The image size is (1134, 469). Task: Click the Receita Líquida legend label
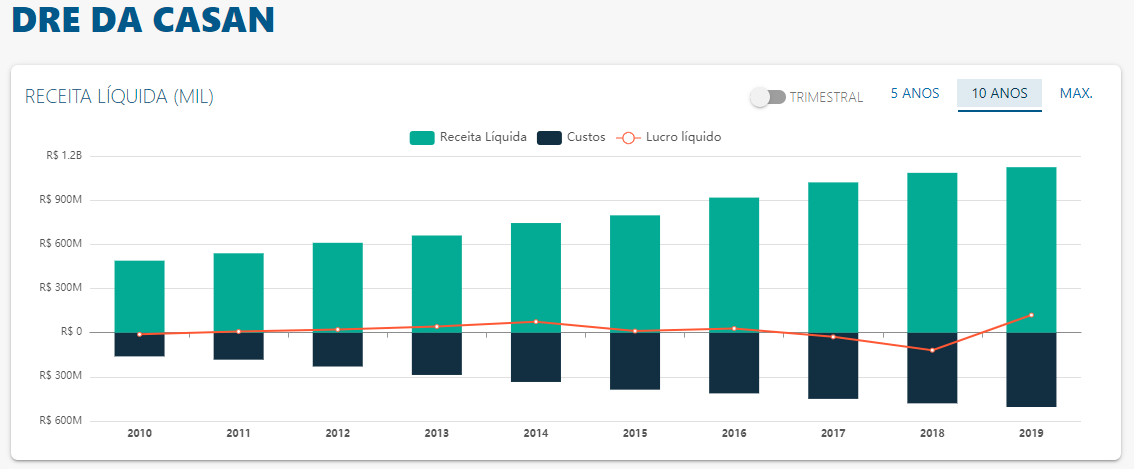483,138
